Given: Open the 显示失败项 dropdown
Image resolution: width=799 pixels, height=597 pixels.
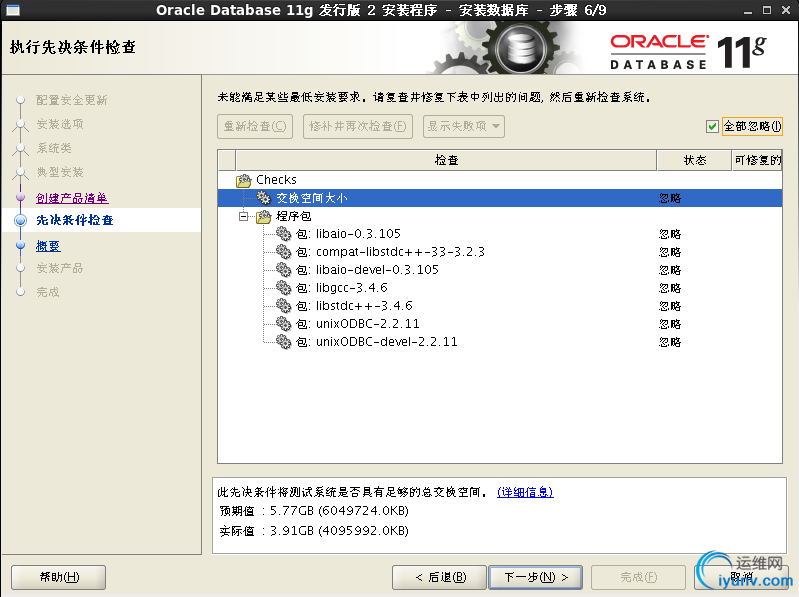Looking at the screenshot, I should coord(464,126).
